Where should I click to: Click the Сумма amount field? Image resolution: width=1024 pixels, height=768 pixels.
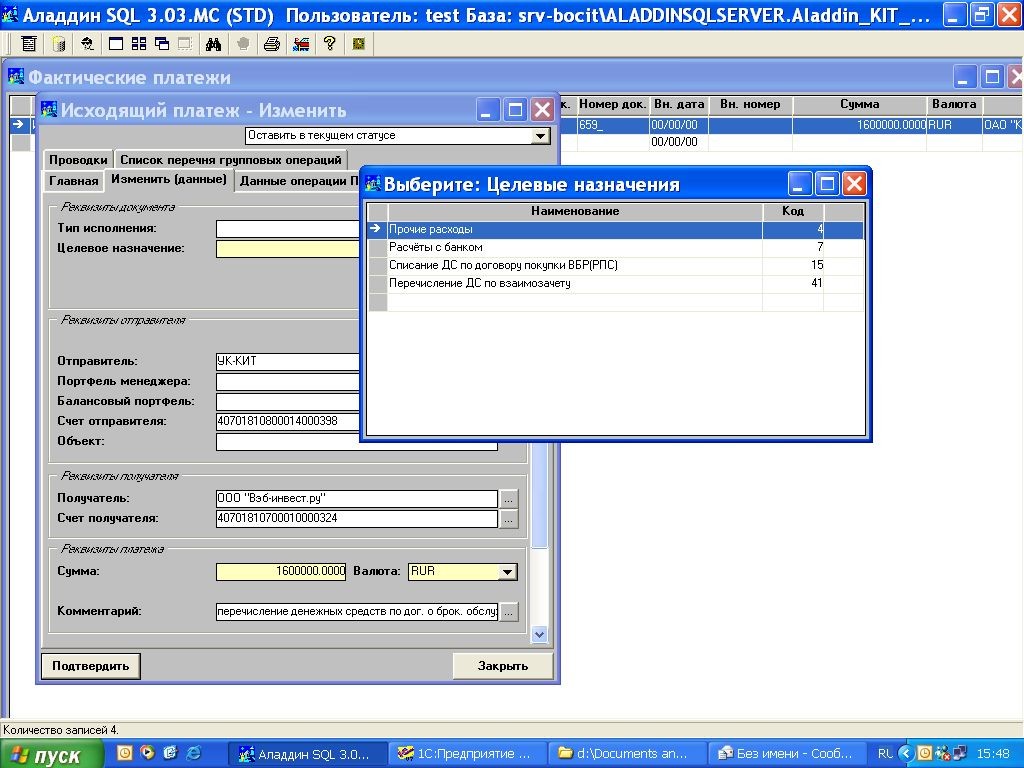click(281, 571)
